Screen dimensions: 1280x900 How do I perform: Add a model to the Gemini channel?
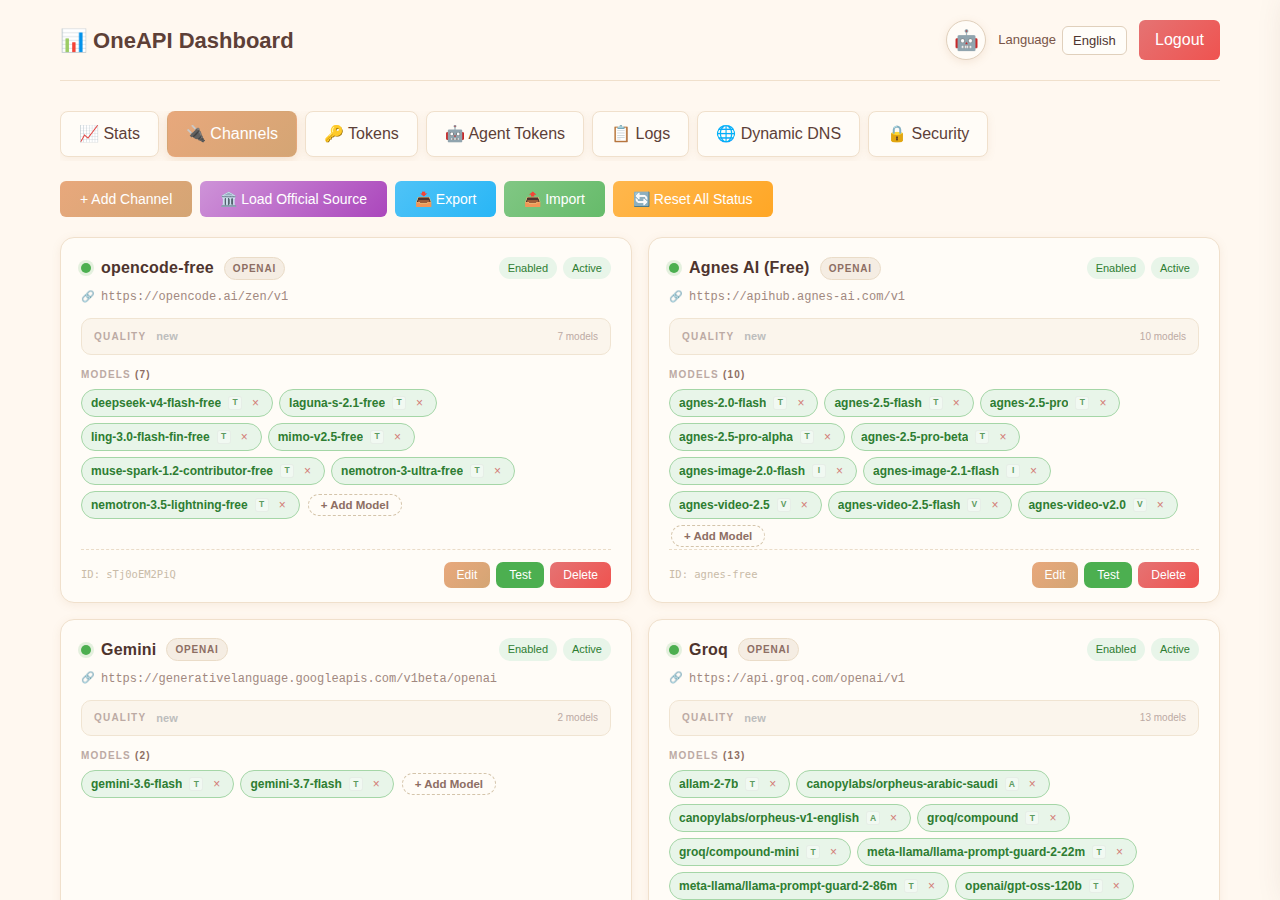pyautogui.click(x=449, y=784)
